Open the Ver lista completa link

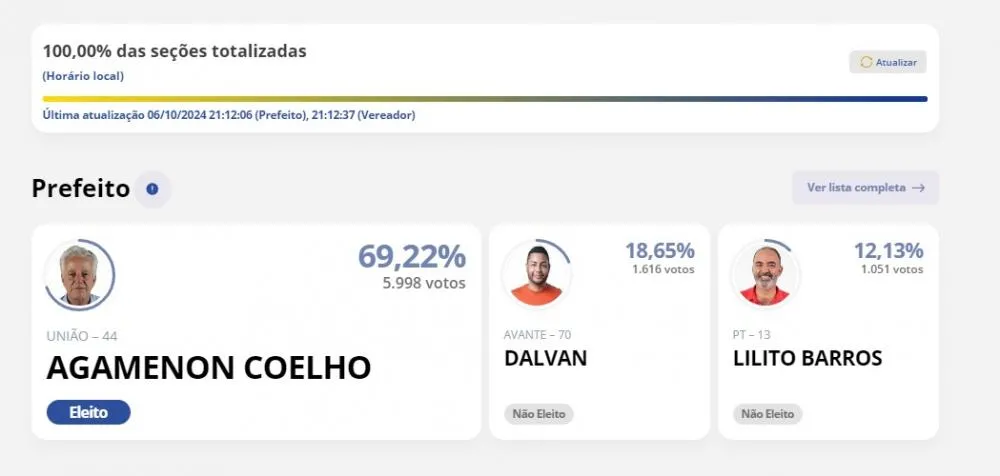coord(865,188)
